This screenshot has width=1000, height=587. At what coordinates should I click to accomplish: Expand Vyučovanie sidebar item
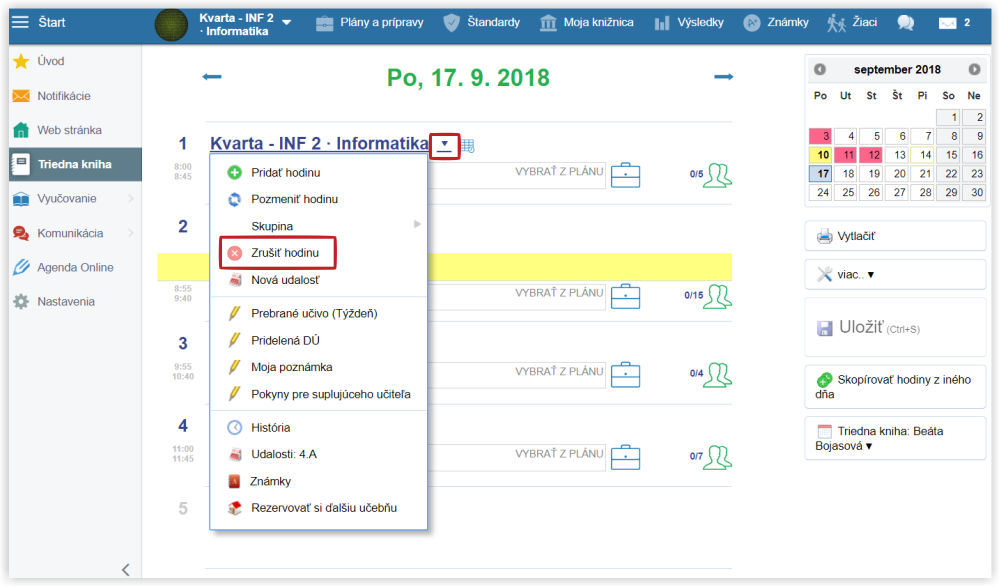click(x=75, y=198)
